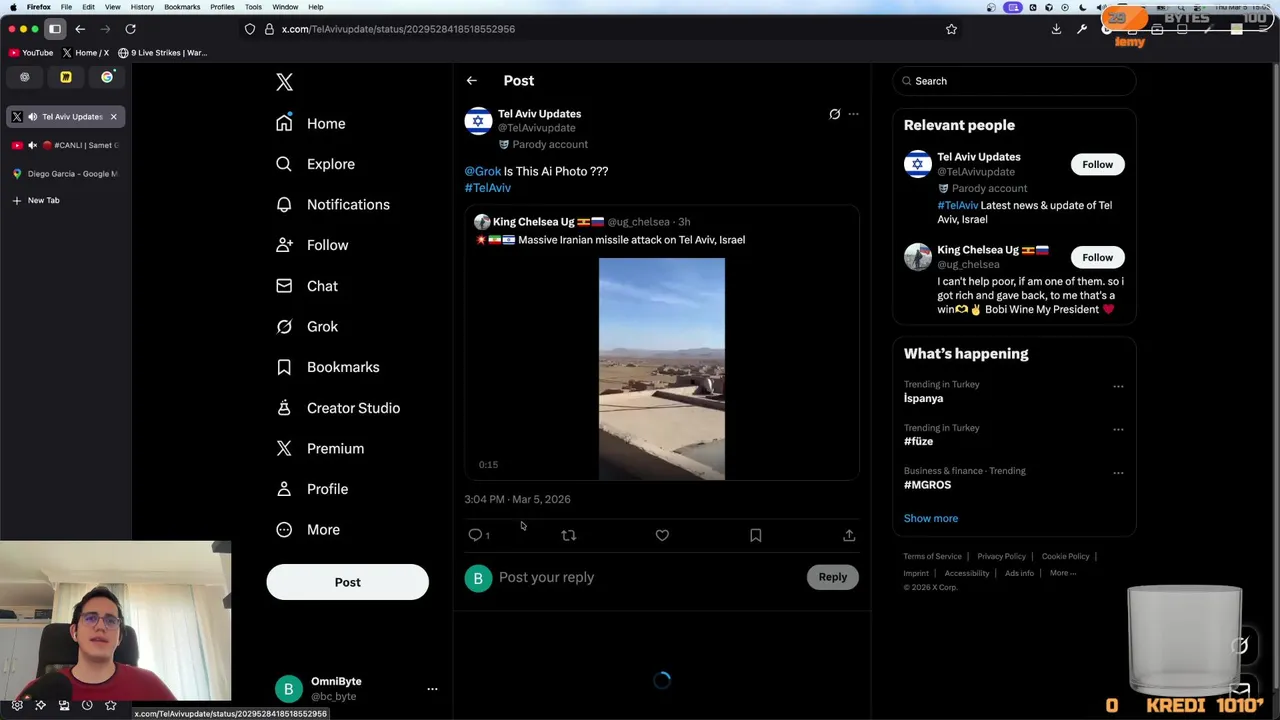Open the Bookmarks page on X
The height and width of the screenshot is (720, 1280).
pyautogui.click(x=328, y=367)
